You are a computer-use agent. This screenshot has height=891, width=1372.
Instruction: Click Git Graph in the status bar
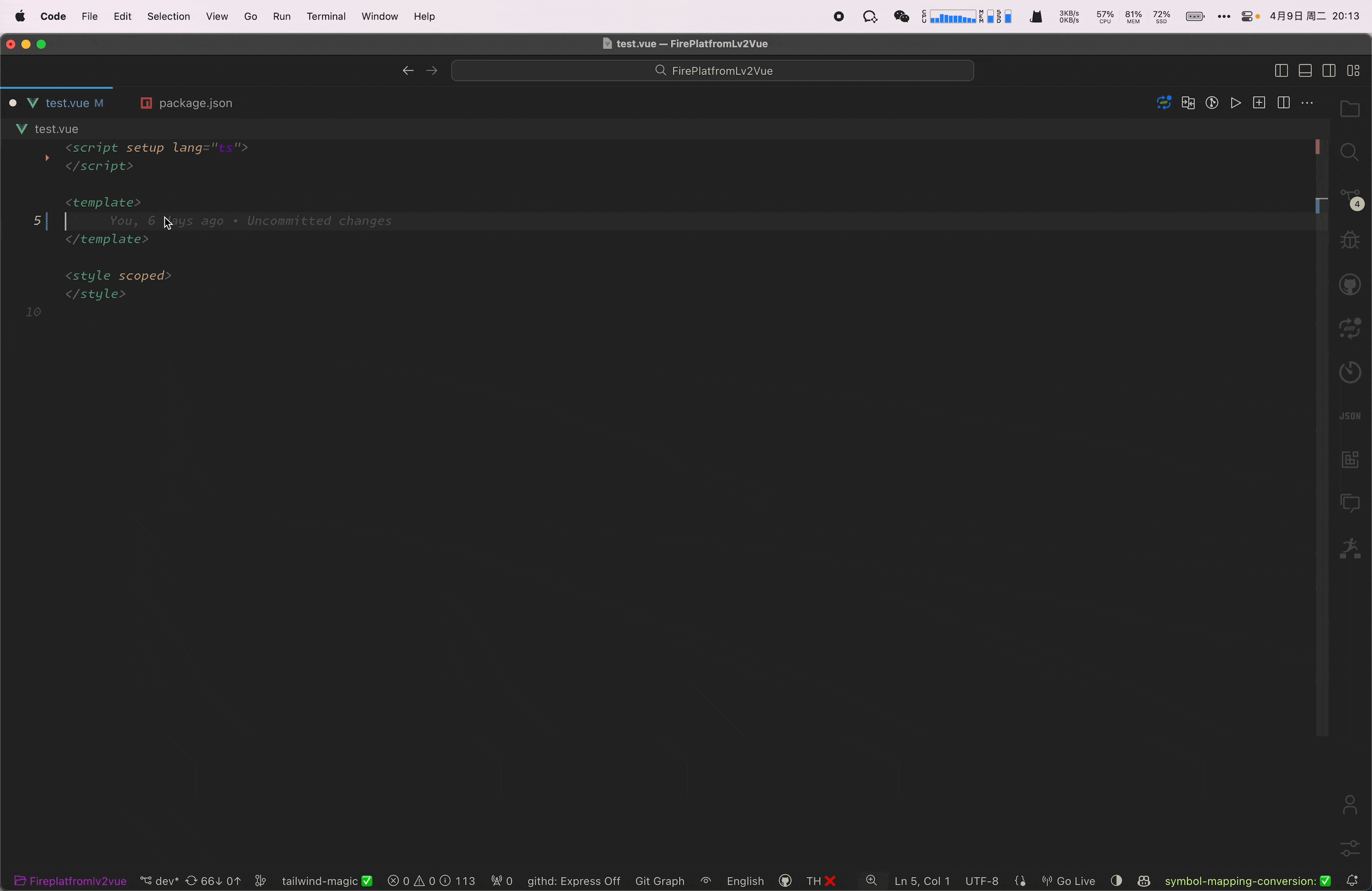pos(659,881)
